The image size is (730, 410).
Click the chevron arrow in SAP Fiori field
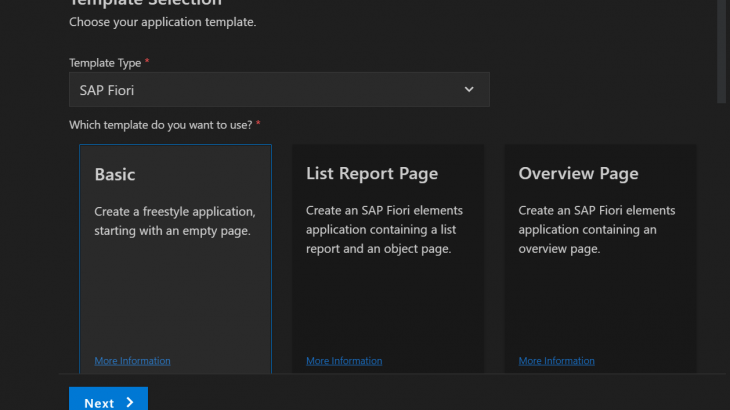pyautogui.click(x=469, y=90)
